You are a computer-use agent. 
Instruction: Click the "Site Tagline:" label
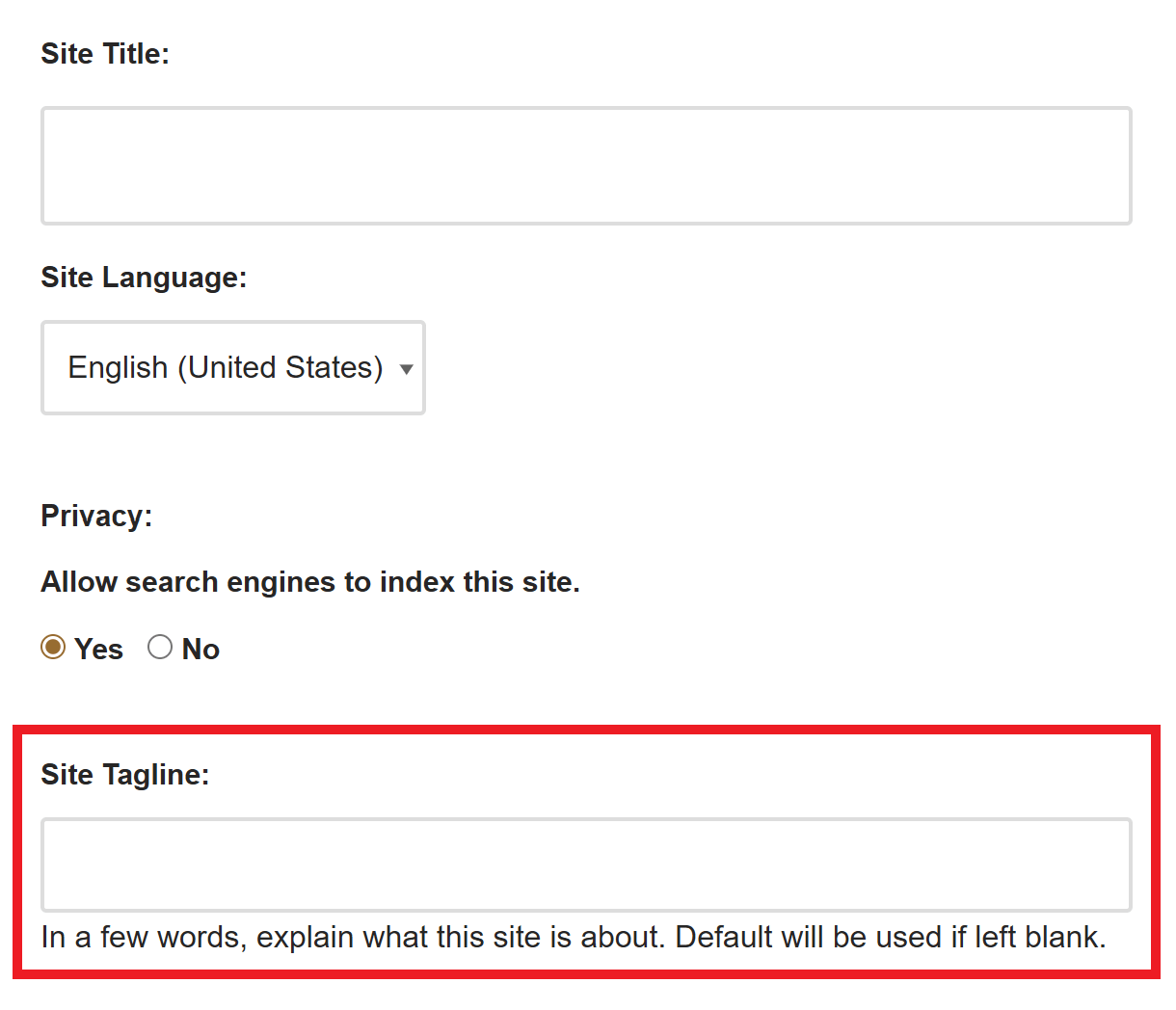125,775
